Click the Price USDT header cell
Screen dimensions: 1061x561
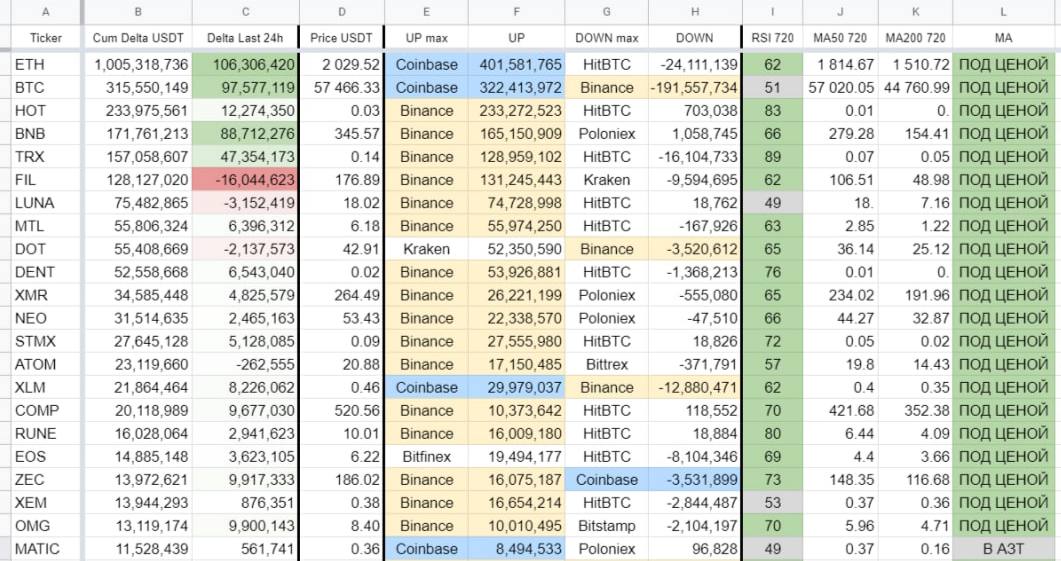coord(341,38)
